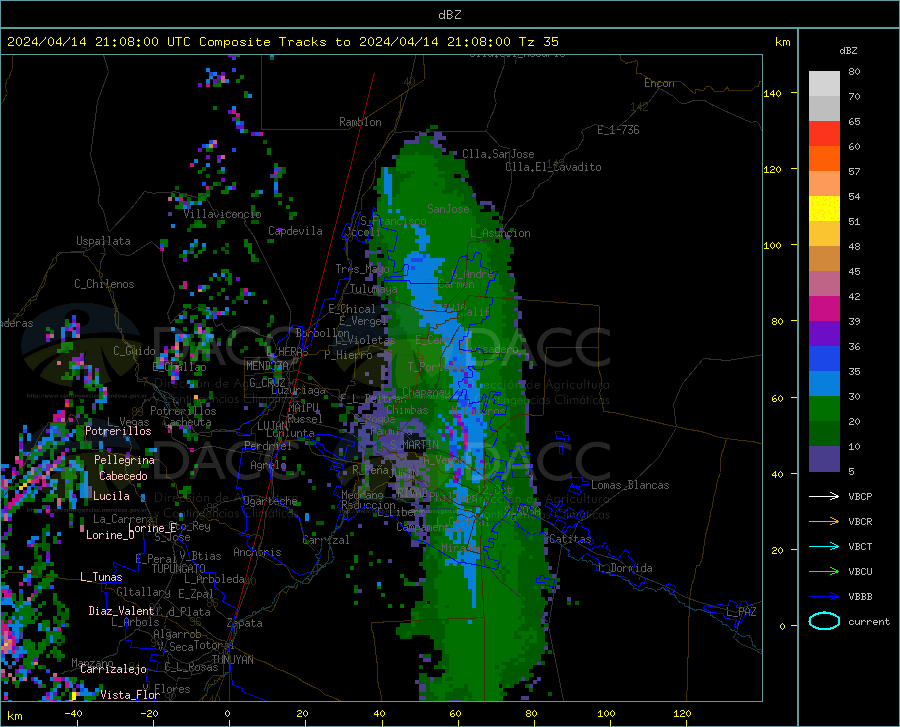Click the '140' tick on right km axis

coord(772,93)
